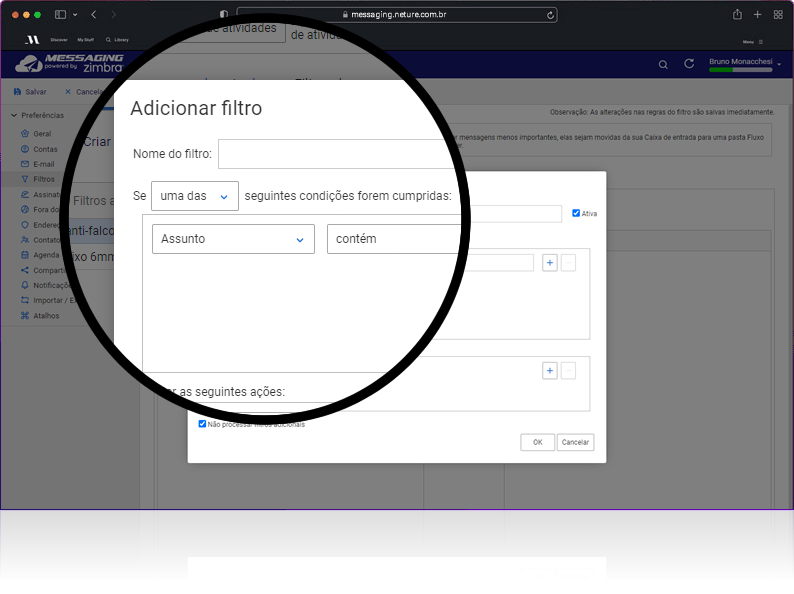Open the Assinaturas signature icon

coord(25,194)
